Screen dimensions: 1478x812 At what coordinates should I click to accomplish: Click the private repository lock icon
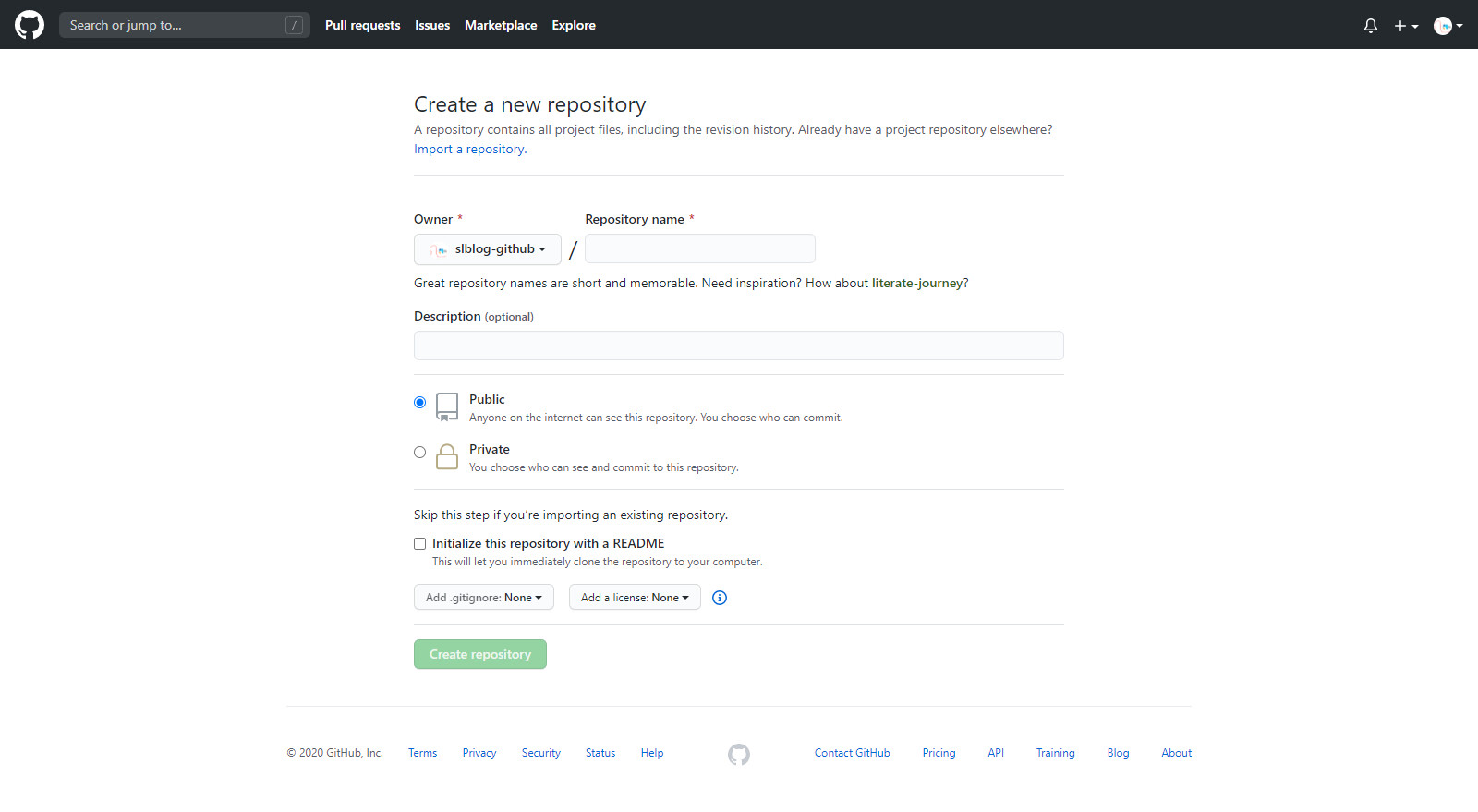(x=447, y=456)
